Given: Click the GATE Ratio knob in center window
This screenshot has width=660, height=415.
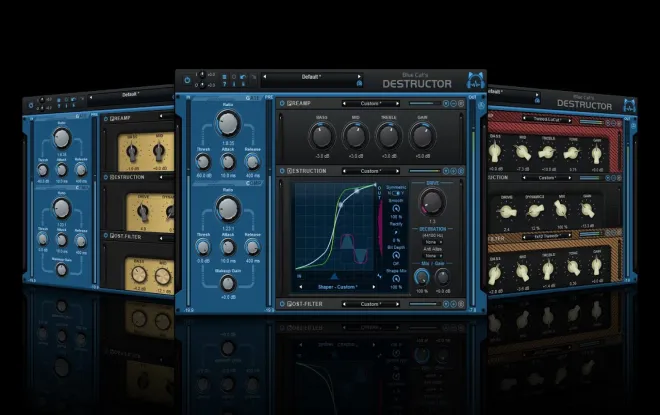Looking at the screenshot, I should coord(228,123).
